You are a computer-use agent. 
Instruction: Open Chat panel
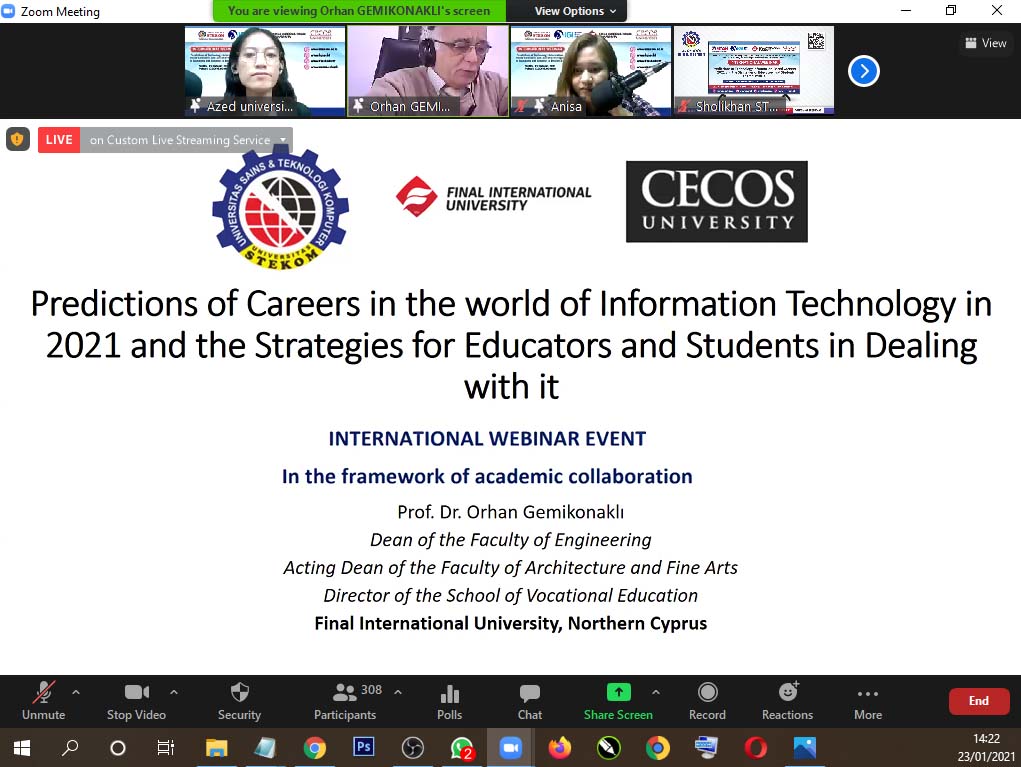click(529, 701)
